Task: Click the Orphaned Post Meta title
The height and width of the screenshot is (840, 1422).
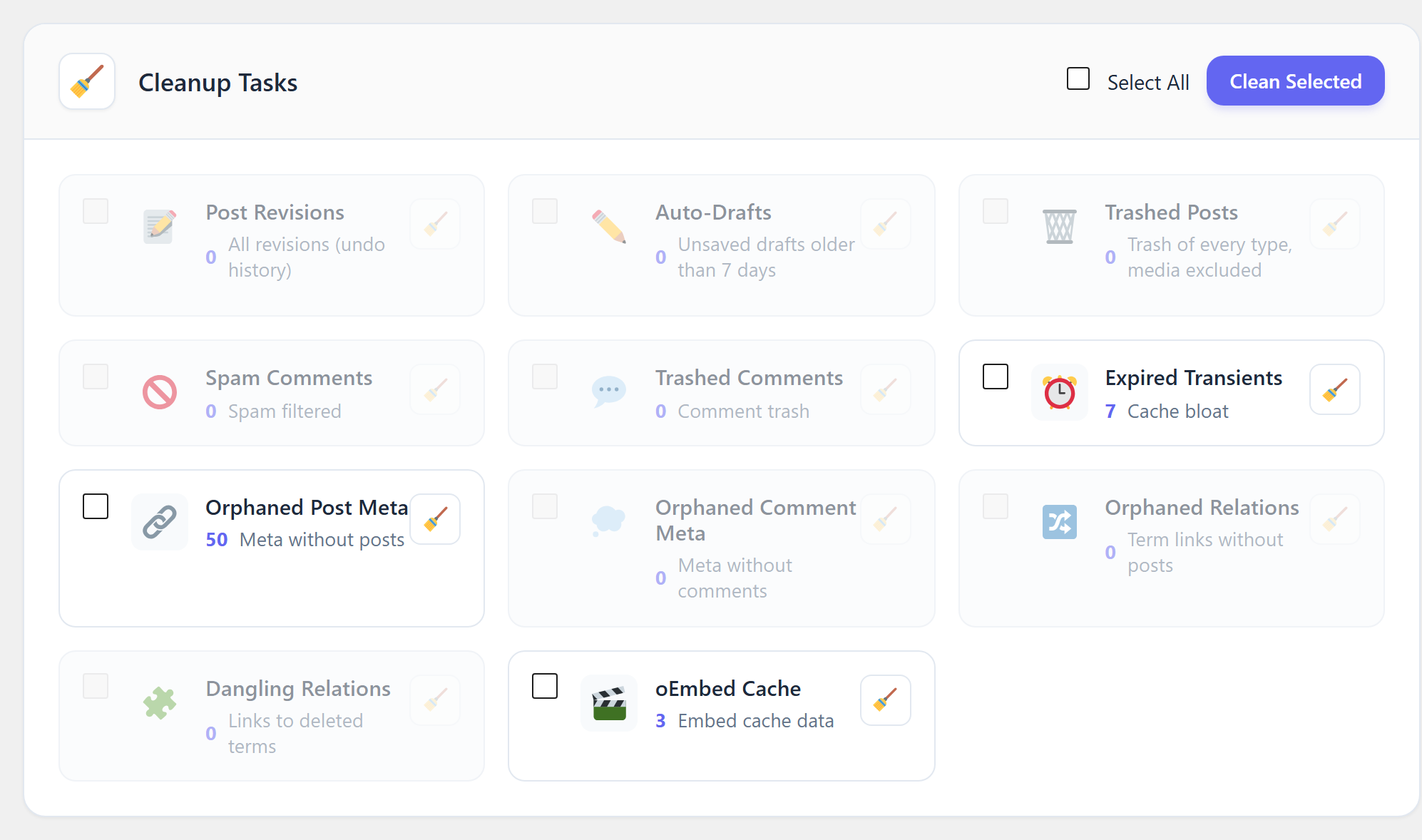Action: click(x=307, y=508)
